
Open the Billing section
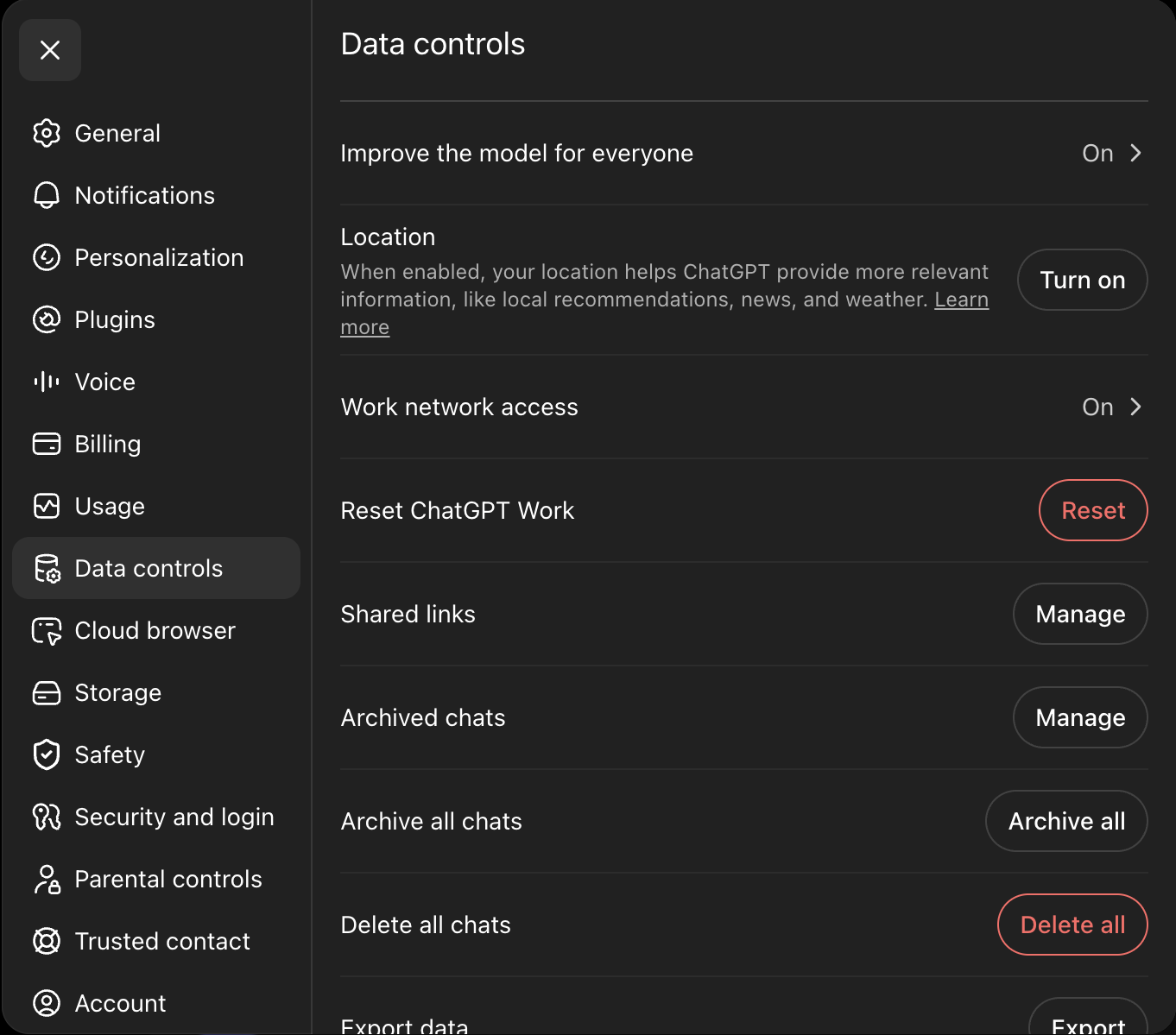click(x=156, y=444)
